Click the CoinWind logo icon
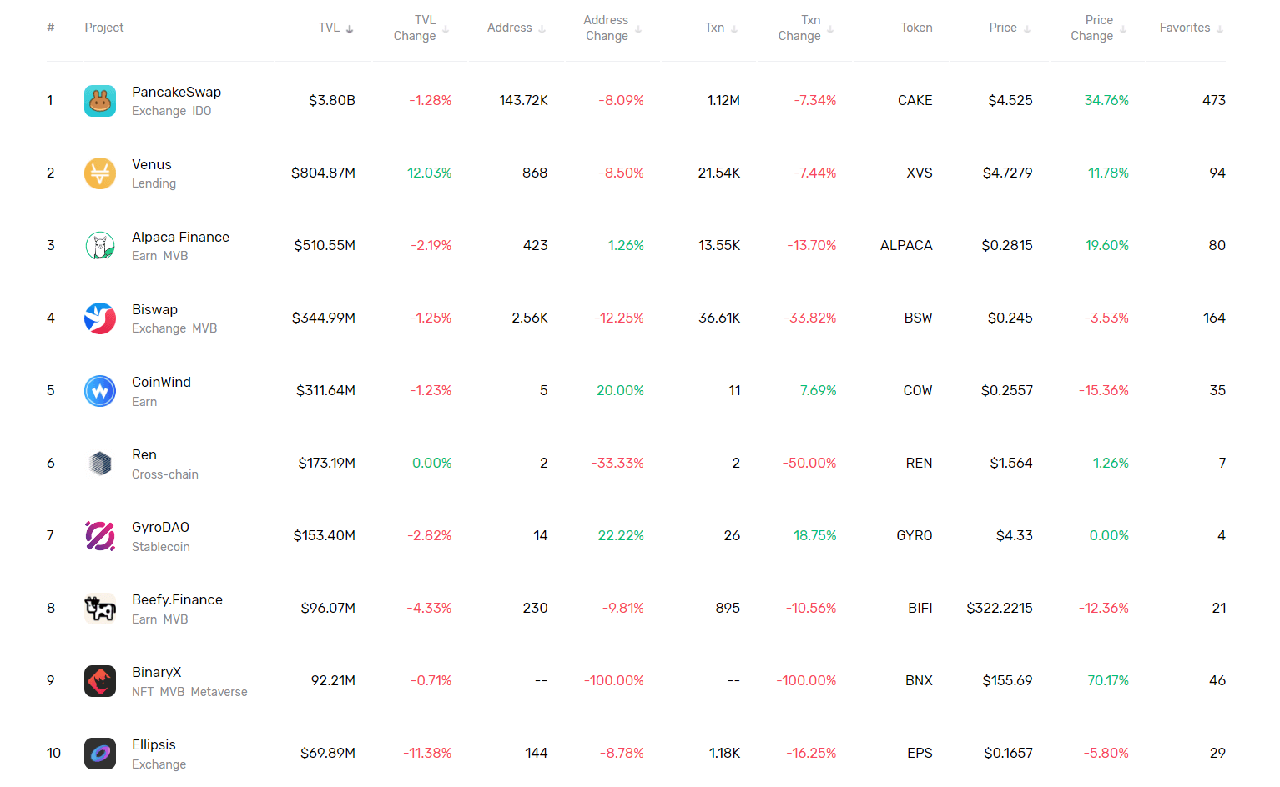The height and width of the screenshot is (787, 1280). point(100,391)
